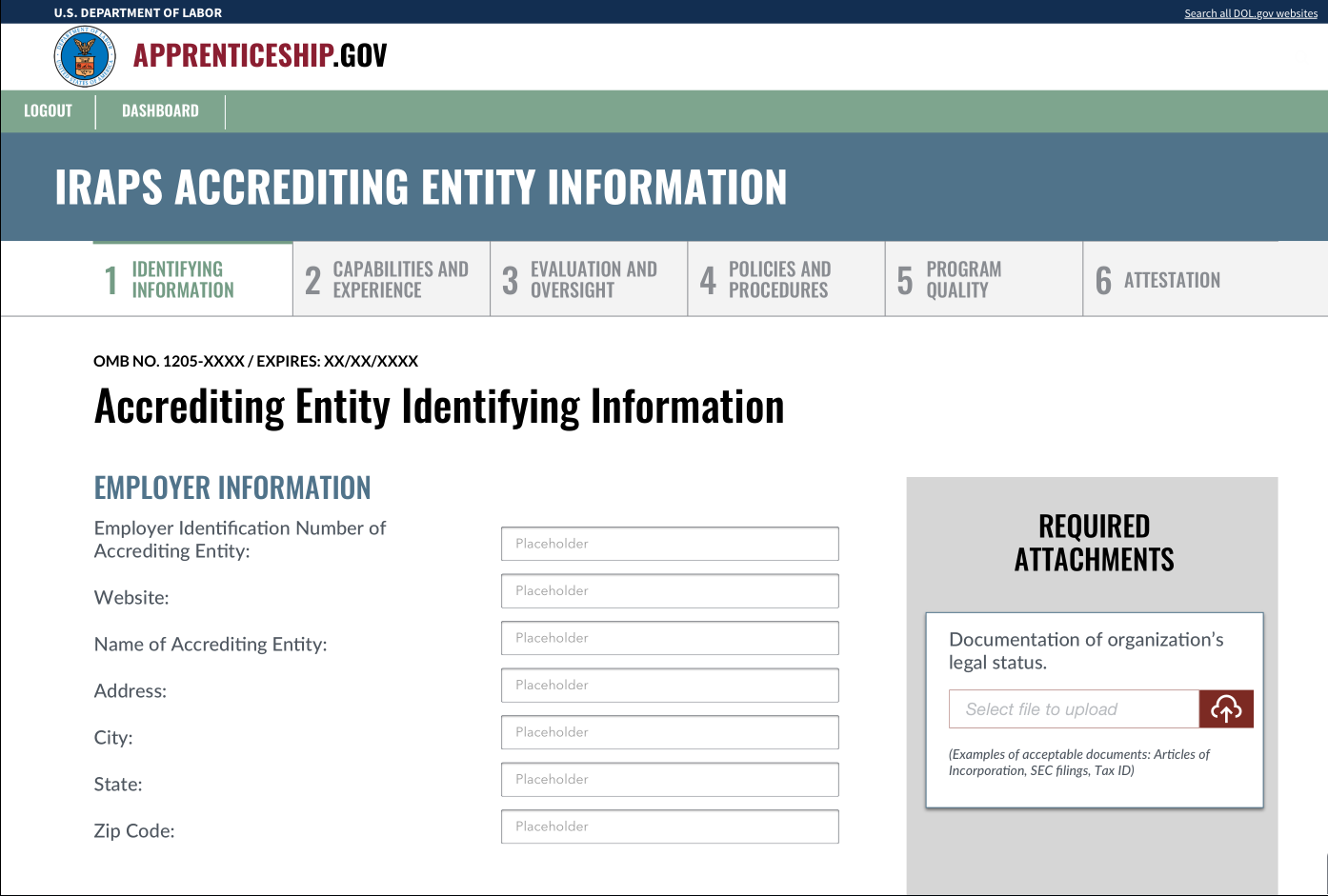The width and height of the screenshot is (1328, 896).
Task: Click the Documentation of organization's legal status text
Action: 1086,651
